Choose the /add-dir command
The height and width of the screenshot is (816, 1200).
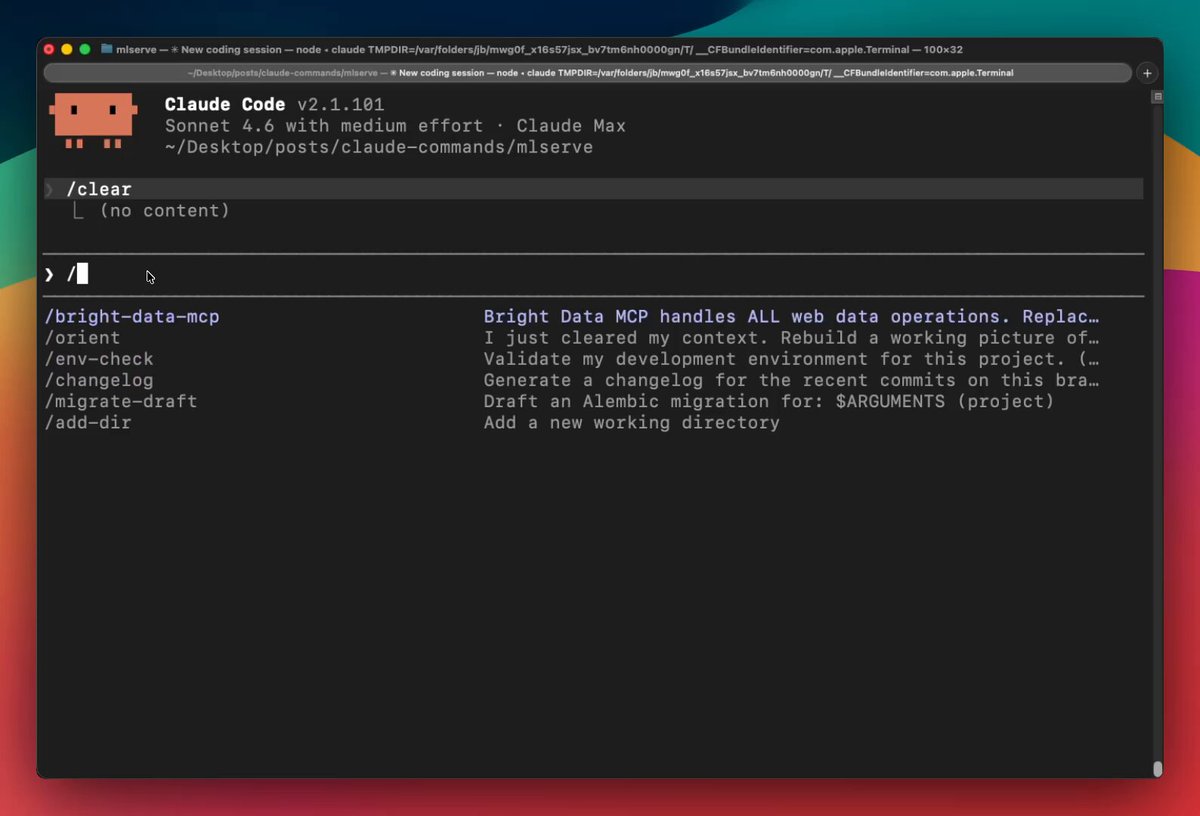(x=88, y=423)
